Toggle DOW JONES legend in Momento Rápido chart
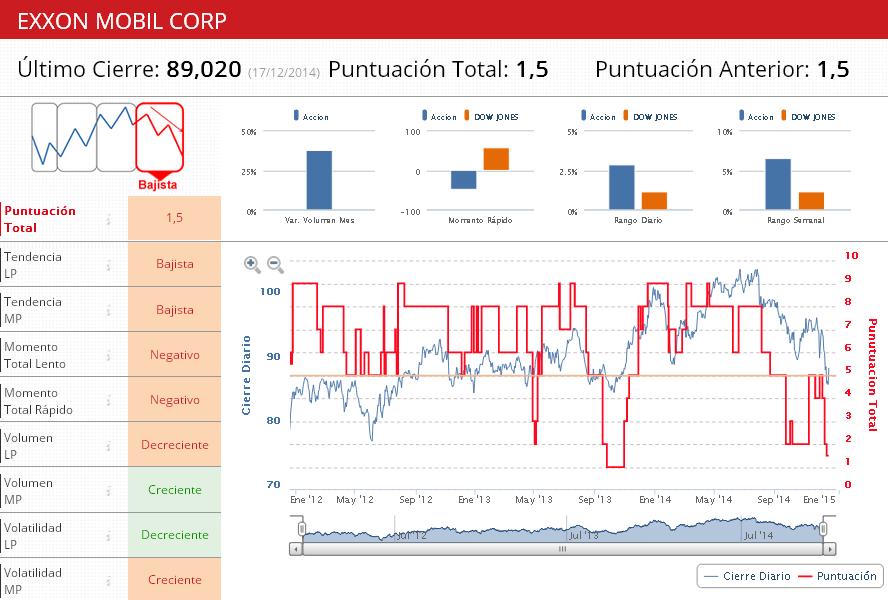This screenshot has width=888, height=600. pos(491,116)
